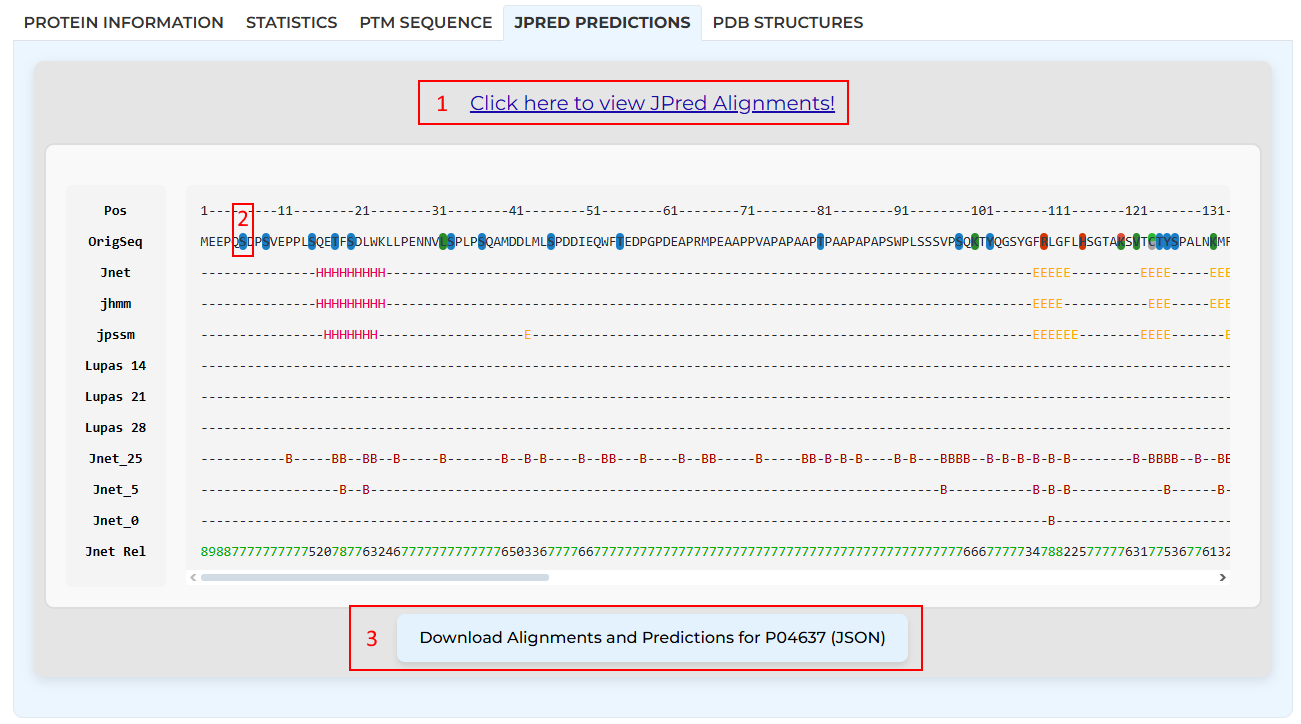Download Alignments and Predictions JSON for P04637
The width and height of the screenshot is (1301, 724).
tap(652, 638)
